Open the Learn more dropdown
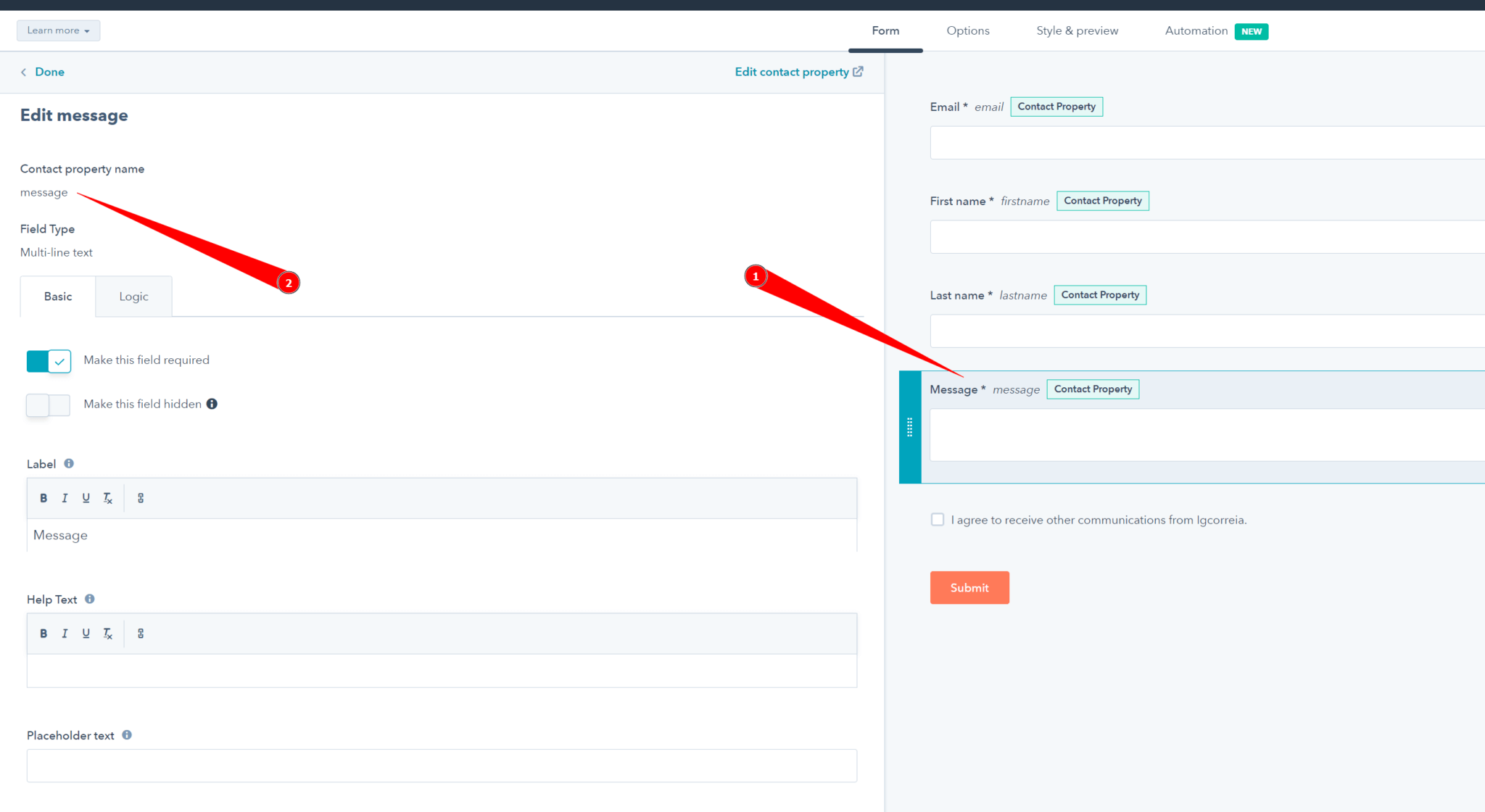Viewport: 1485px width, 812px height. click(59, 30)
